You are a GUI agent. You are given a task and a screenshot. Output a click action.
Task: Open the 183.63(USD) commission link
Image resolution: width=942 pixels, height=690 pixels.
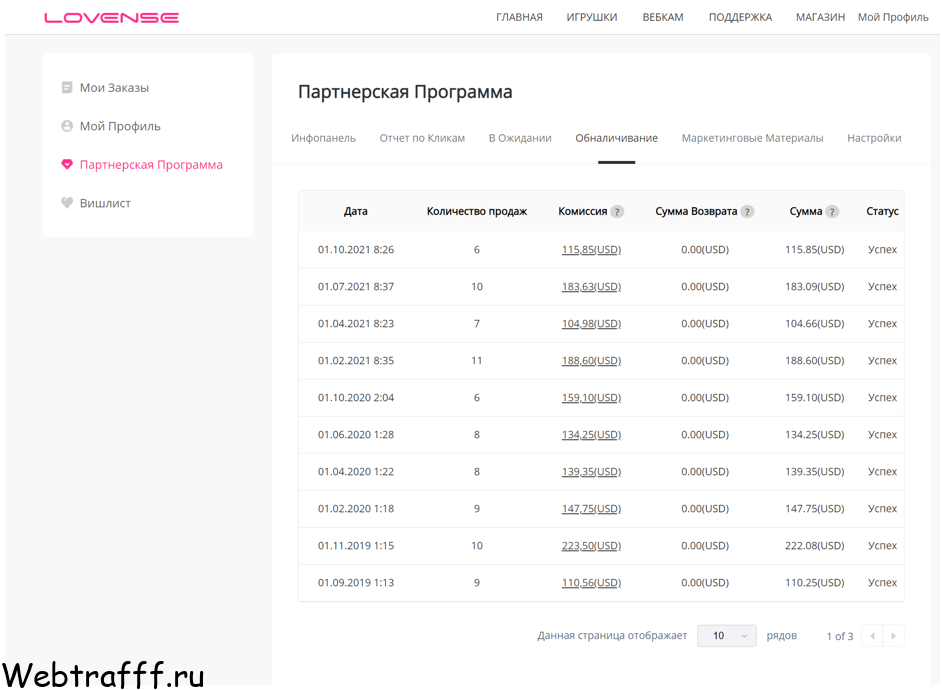coord(591,287)
